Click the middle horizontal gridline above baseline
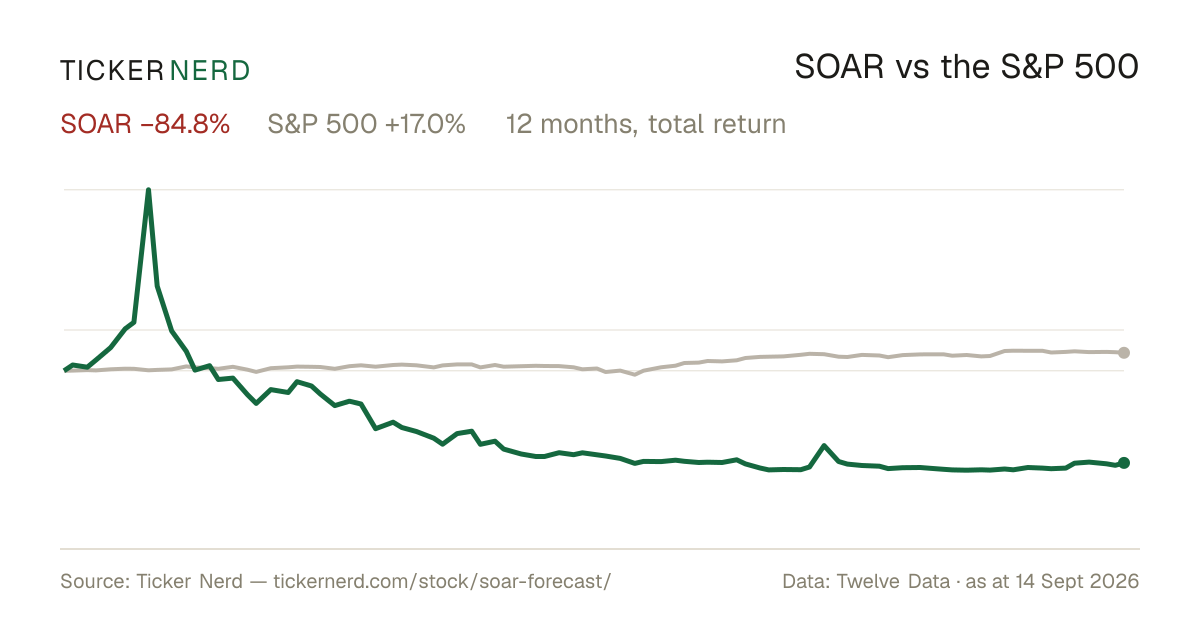Screen dimensions: 1200x630 [x=594, y=329]
